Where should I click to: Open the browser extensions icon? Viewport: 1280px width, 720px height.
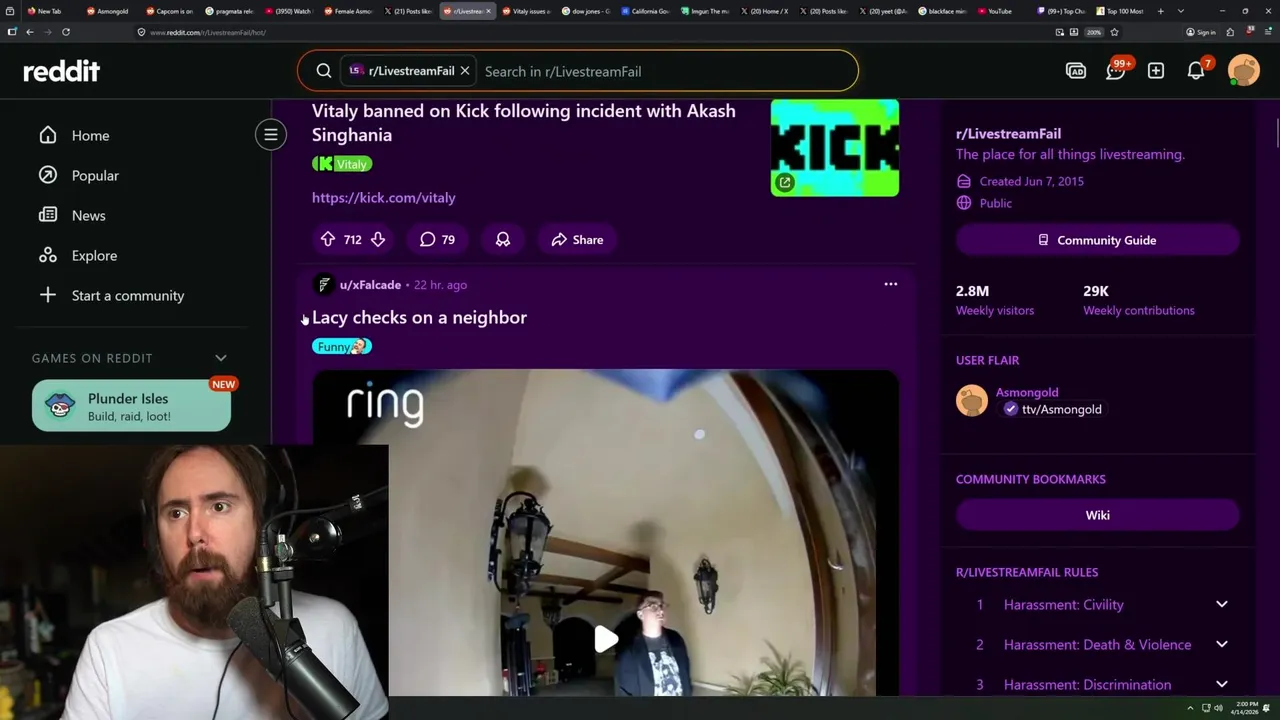(1231, 32)
